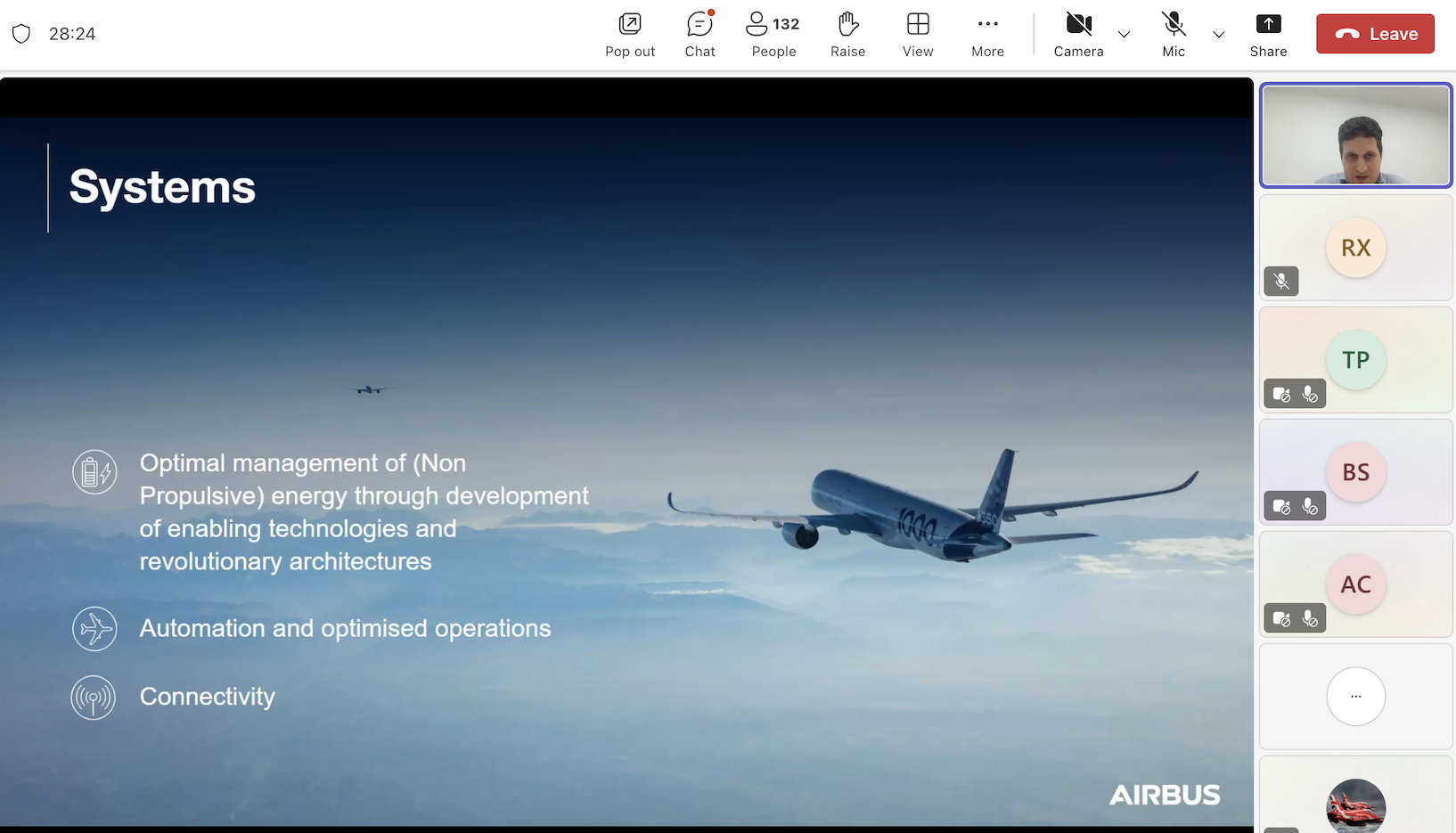Expand the Mic options dropdown arrow
The image size is (1456, 833).
pyautogui.click(x=1219, y=35)
